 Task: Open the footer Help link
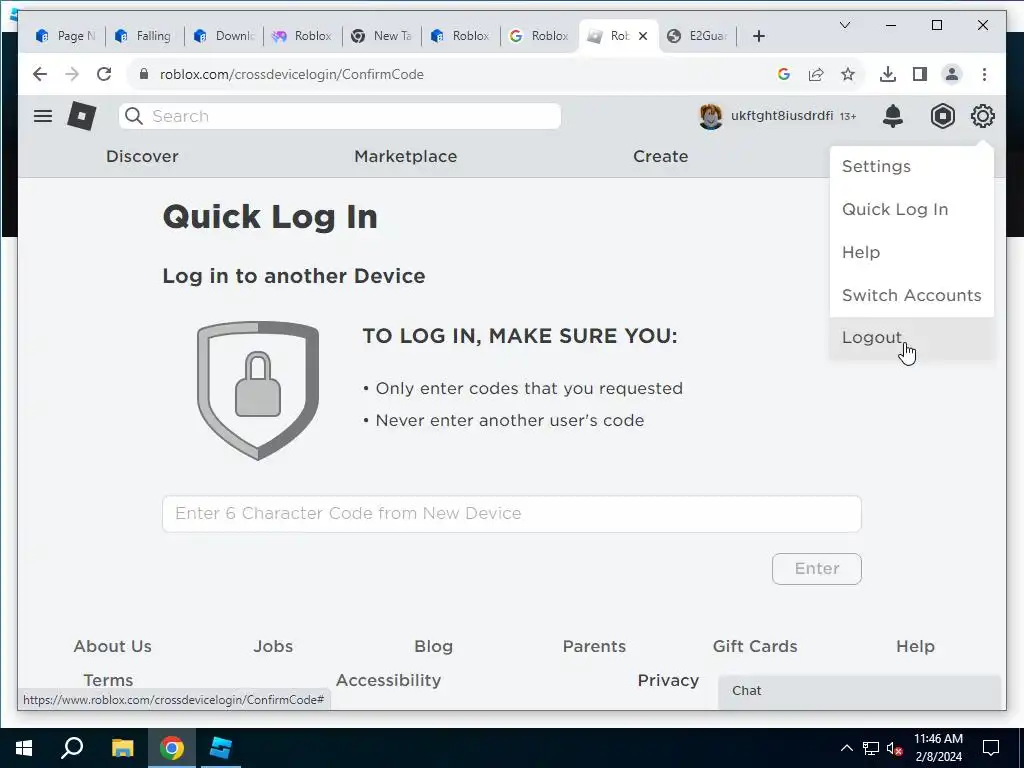click(x=916, y=647)
